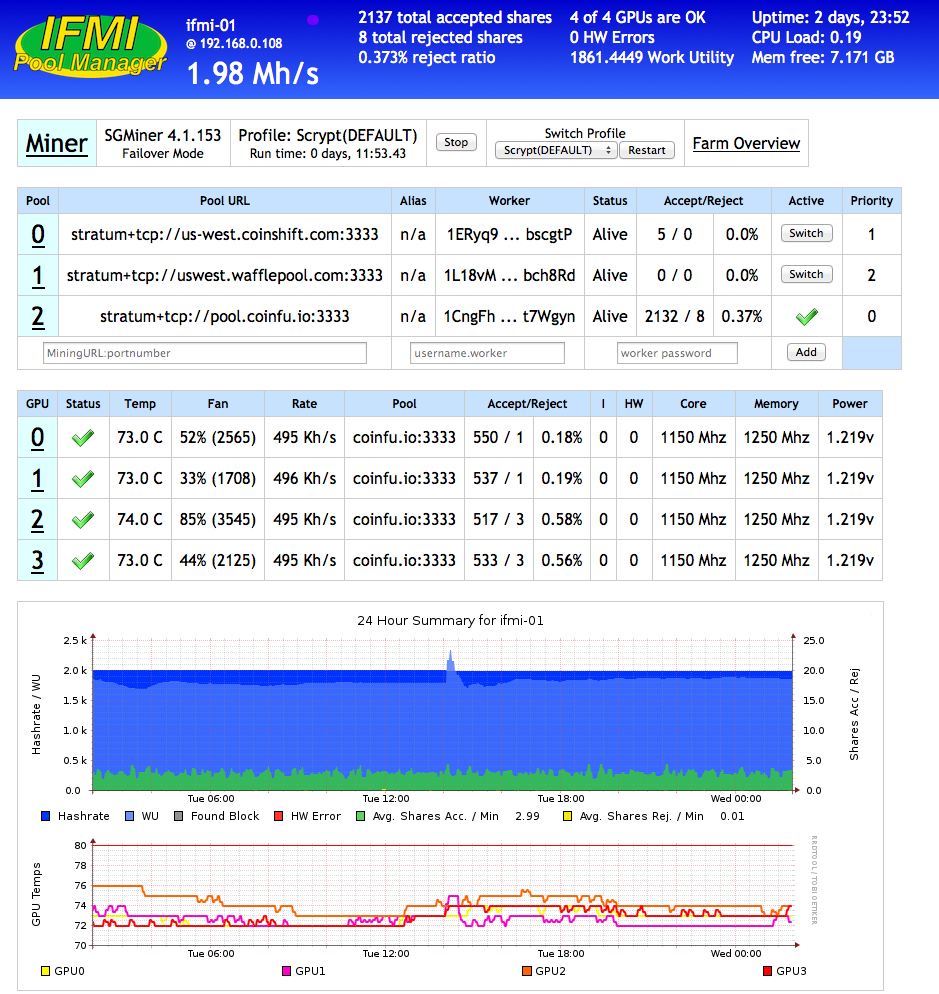The width and height of the screenshot is (939, 994).
Task: Click the GPU3 red legend swatch
Action: click(767, 971)
